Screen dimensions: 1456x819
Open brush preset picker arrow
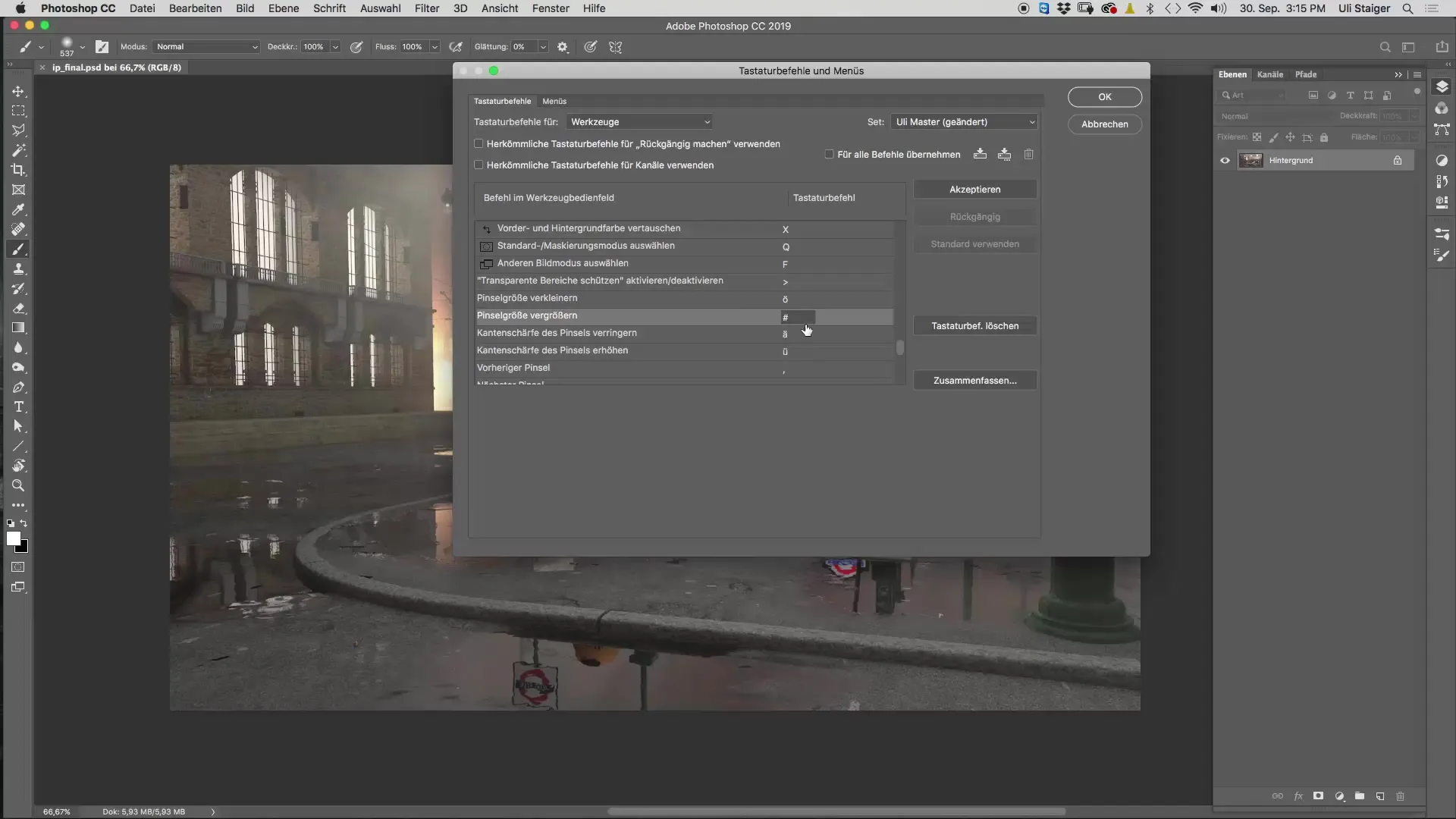pos(82,47)
